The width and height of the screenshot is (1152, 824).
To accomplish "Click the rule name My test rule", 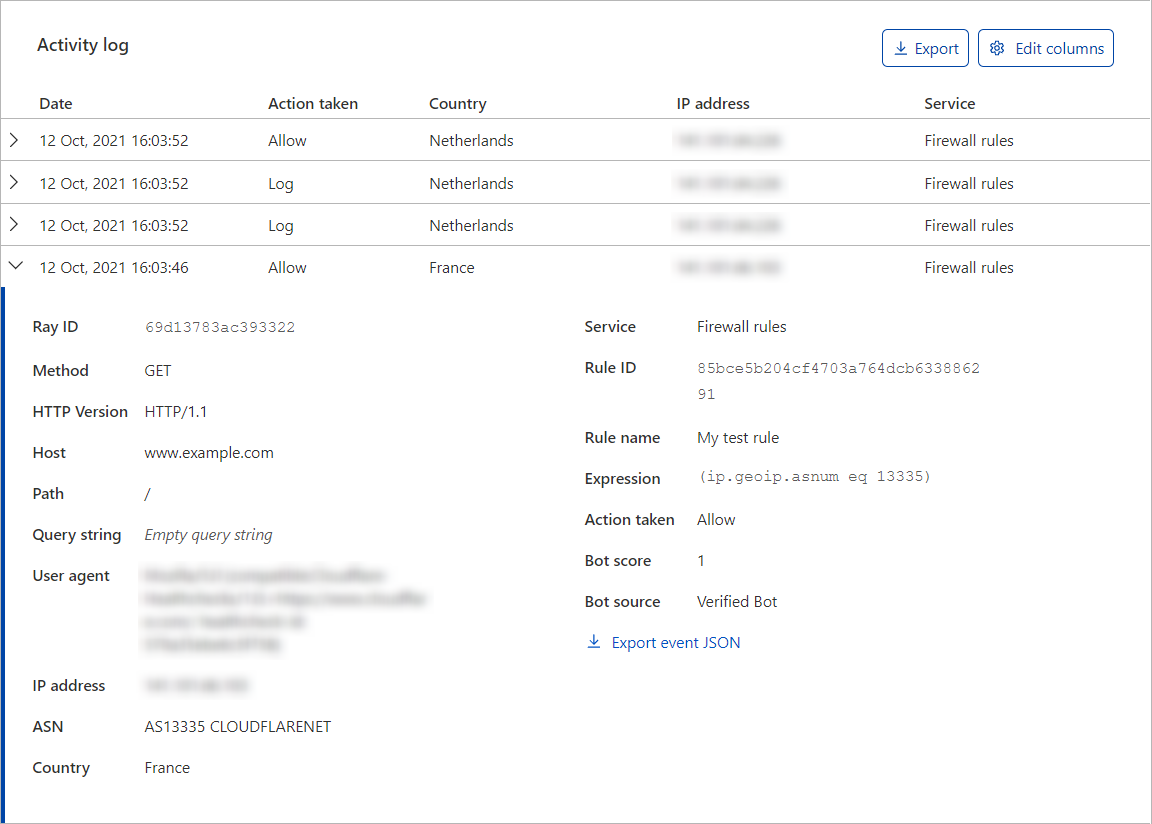I will tap(738, 437).
